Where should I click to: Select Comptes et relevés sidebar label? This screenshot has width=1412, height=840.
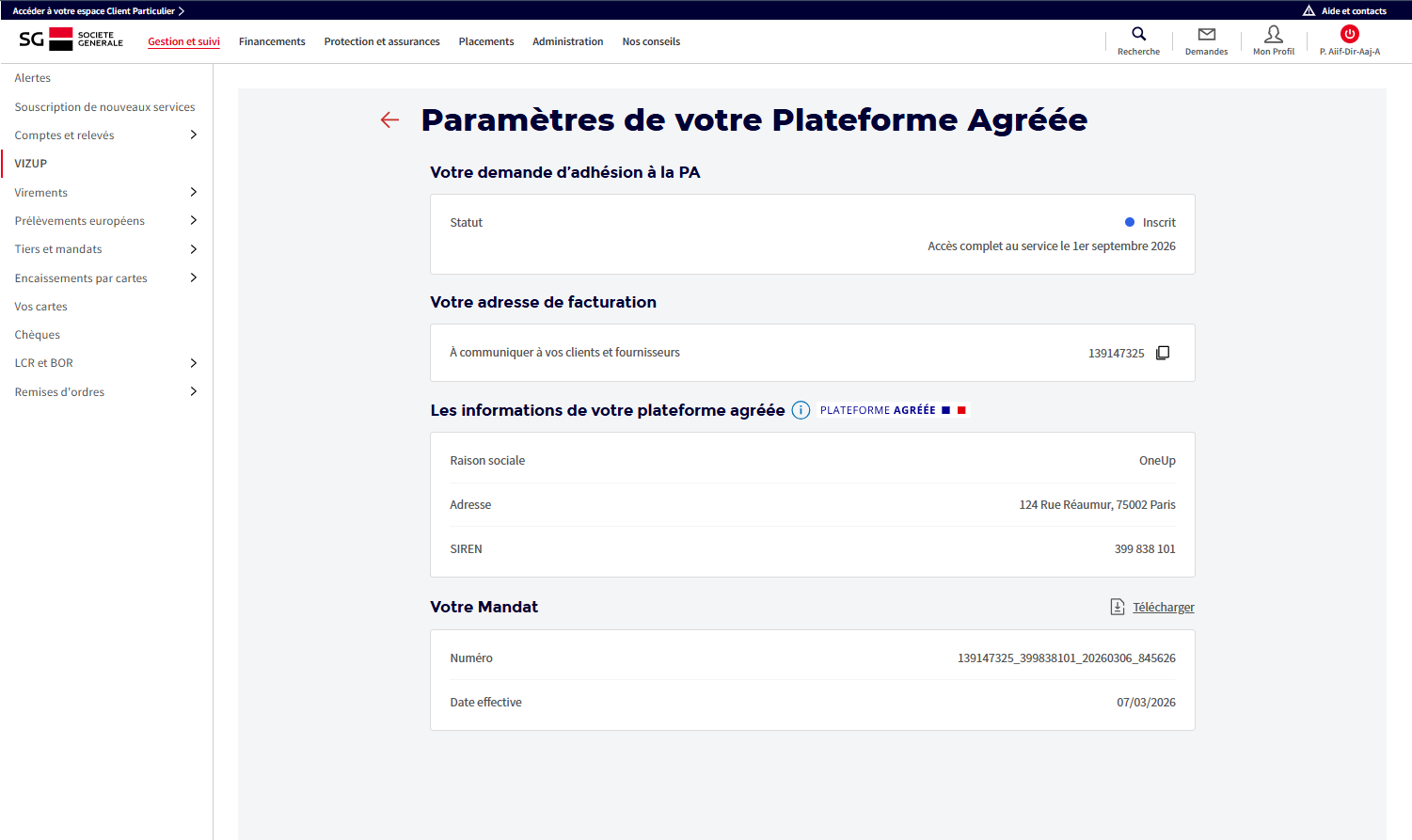[64, 135]
